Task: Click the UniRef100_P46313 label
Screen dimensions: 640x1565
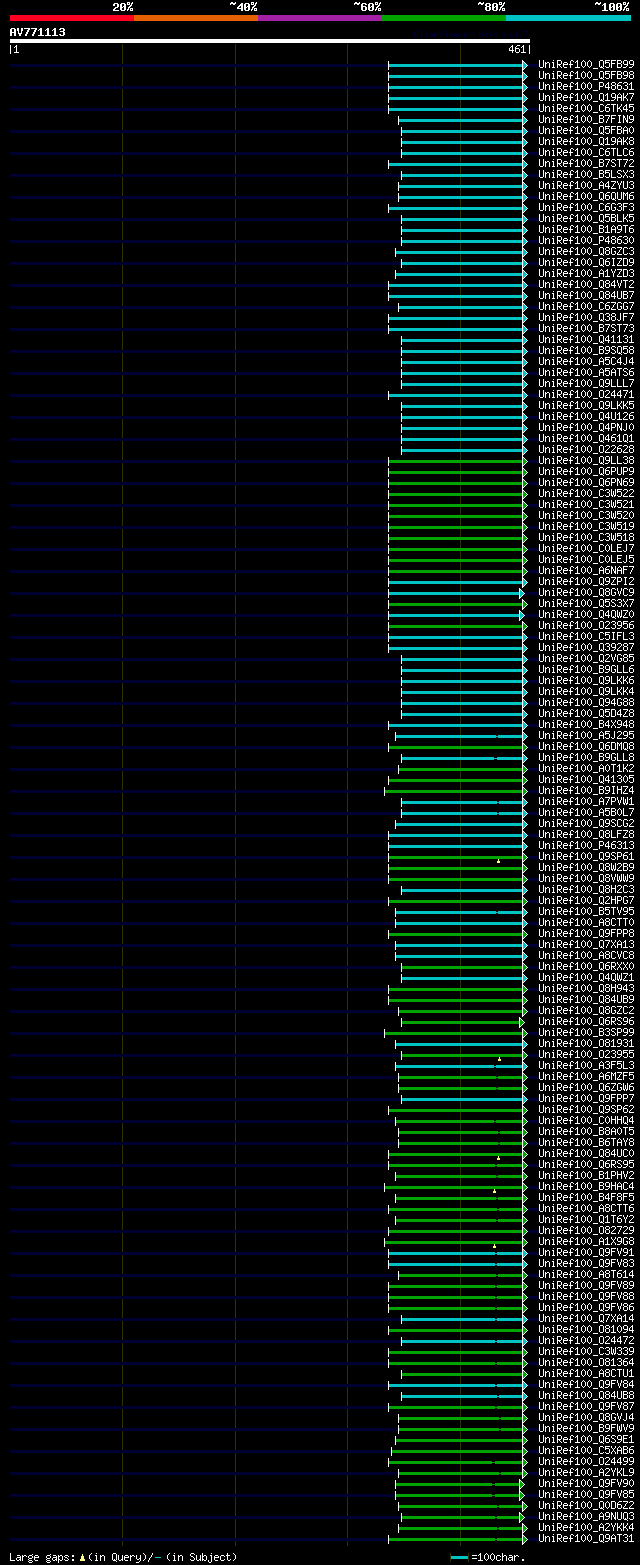Action: coord(585,846)
